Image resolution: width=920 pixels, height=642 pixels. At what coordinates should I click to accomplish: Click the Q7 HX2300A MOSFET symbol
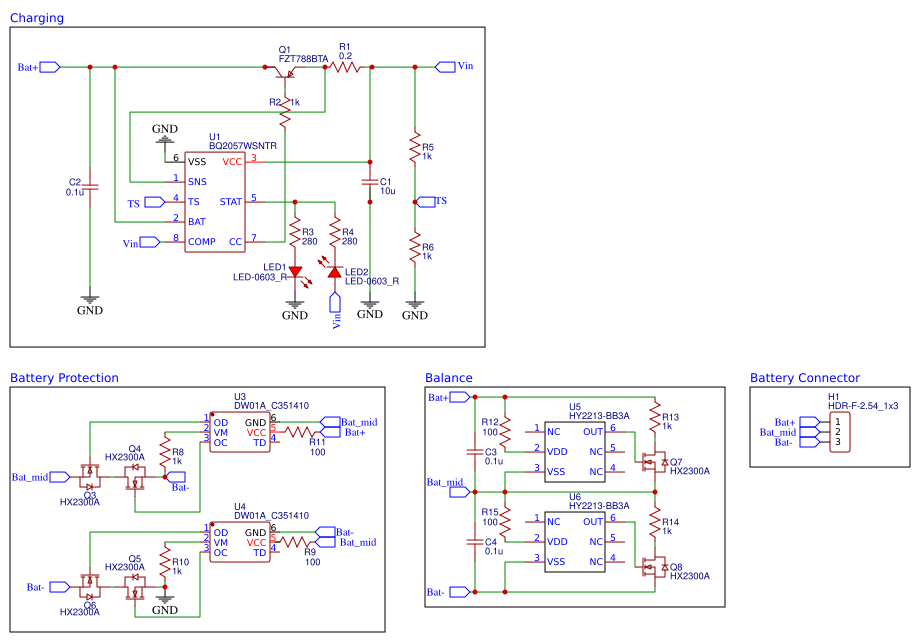[x=653, y=462]
